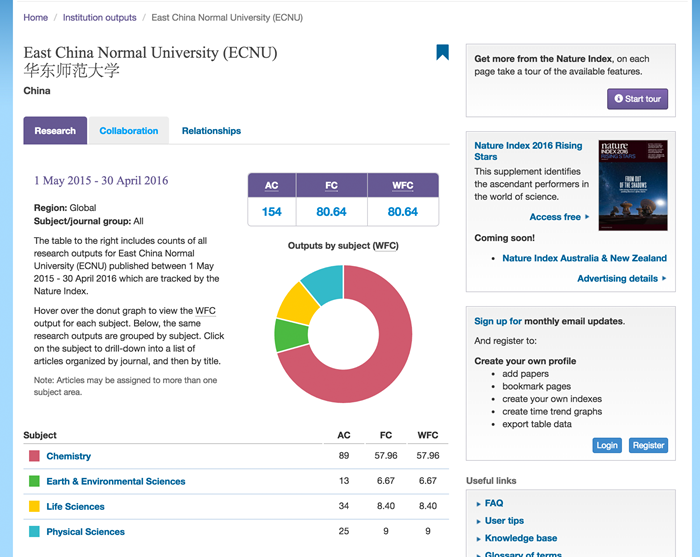Click the Register button
The image size is (700, 557).
pyautogui.click(x=648, y=445)
